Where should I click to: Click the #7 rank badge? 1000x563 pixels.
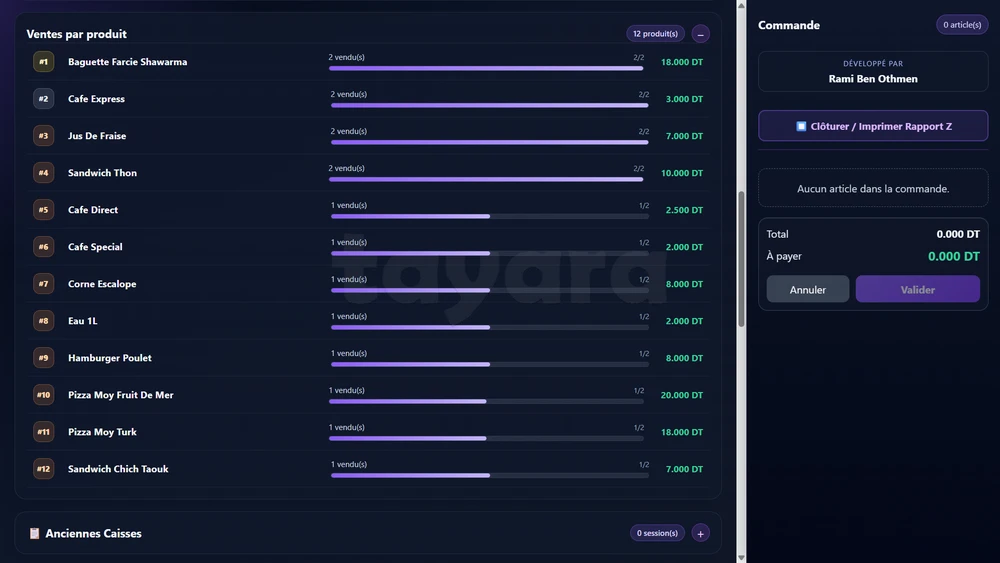pyautogui.click(x=43, y=284)
